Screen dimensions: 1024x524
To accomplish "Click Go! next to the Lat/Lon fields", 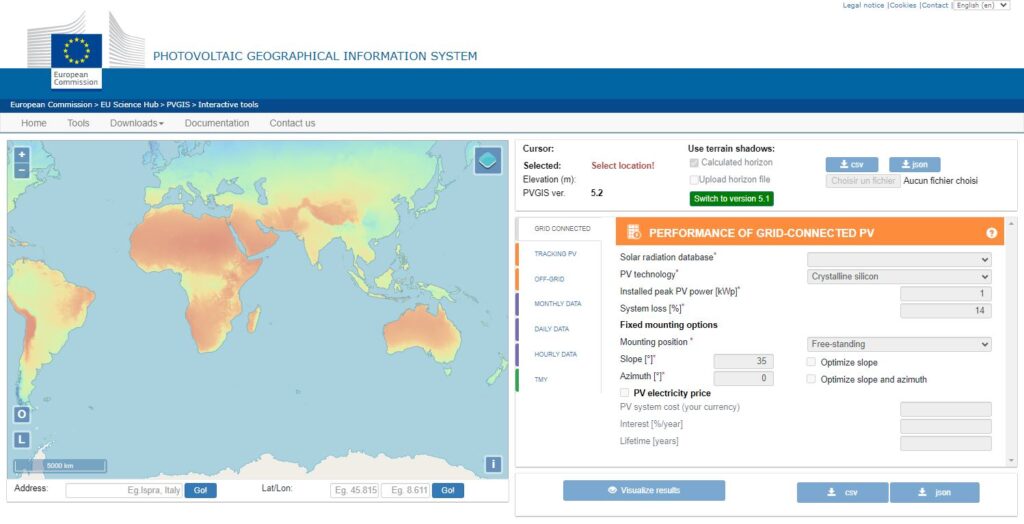I will point(448,491).
